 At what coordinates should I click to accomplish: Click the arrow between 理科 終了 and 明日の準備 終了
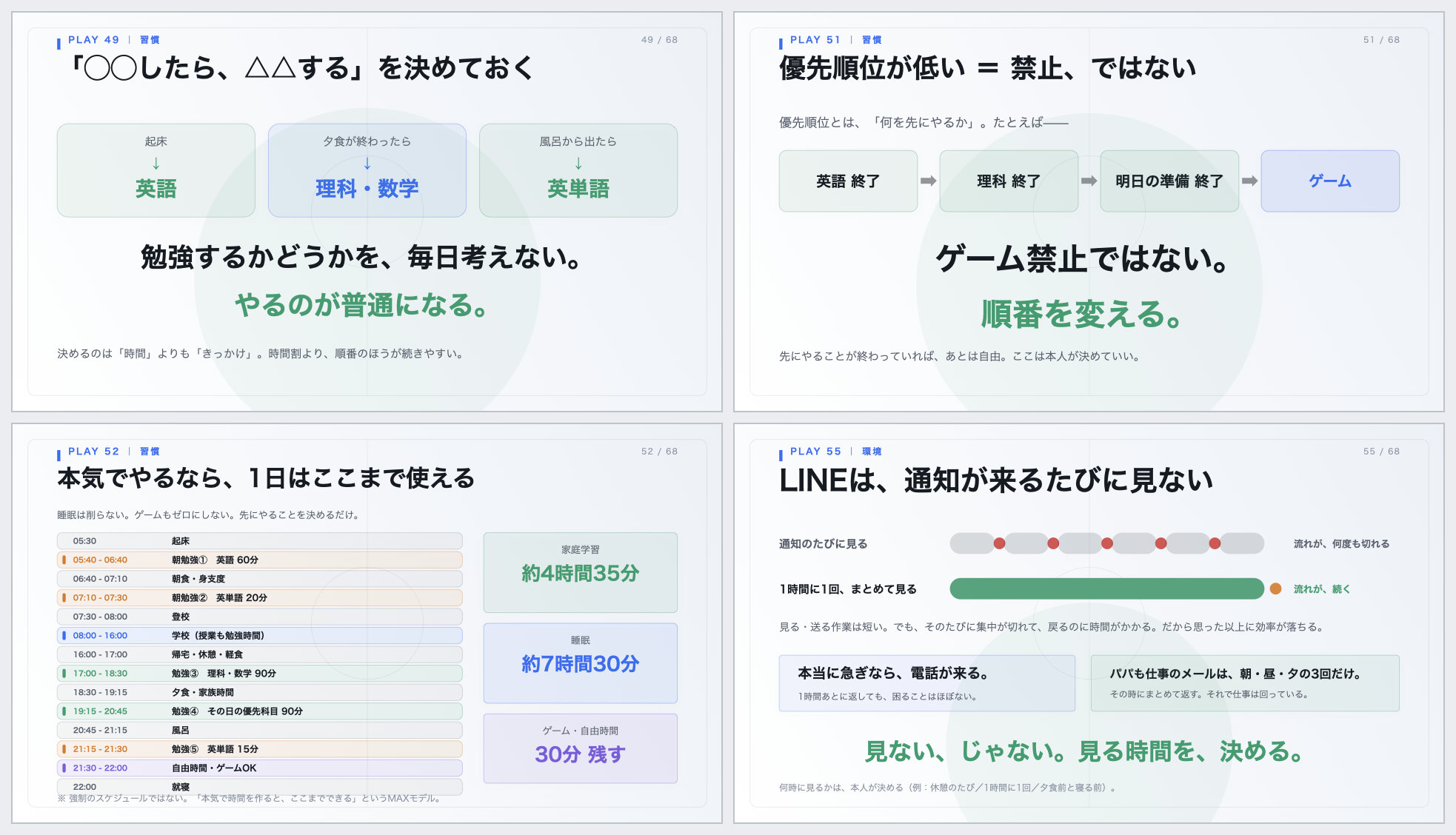click(1089, 181)
